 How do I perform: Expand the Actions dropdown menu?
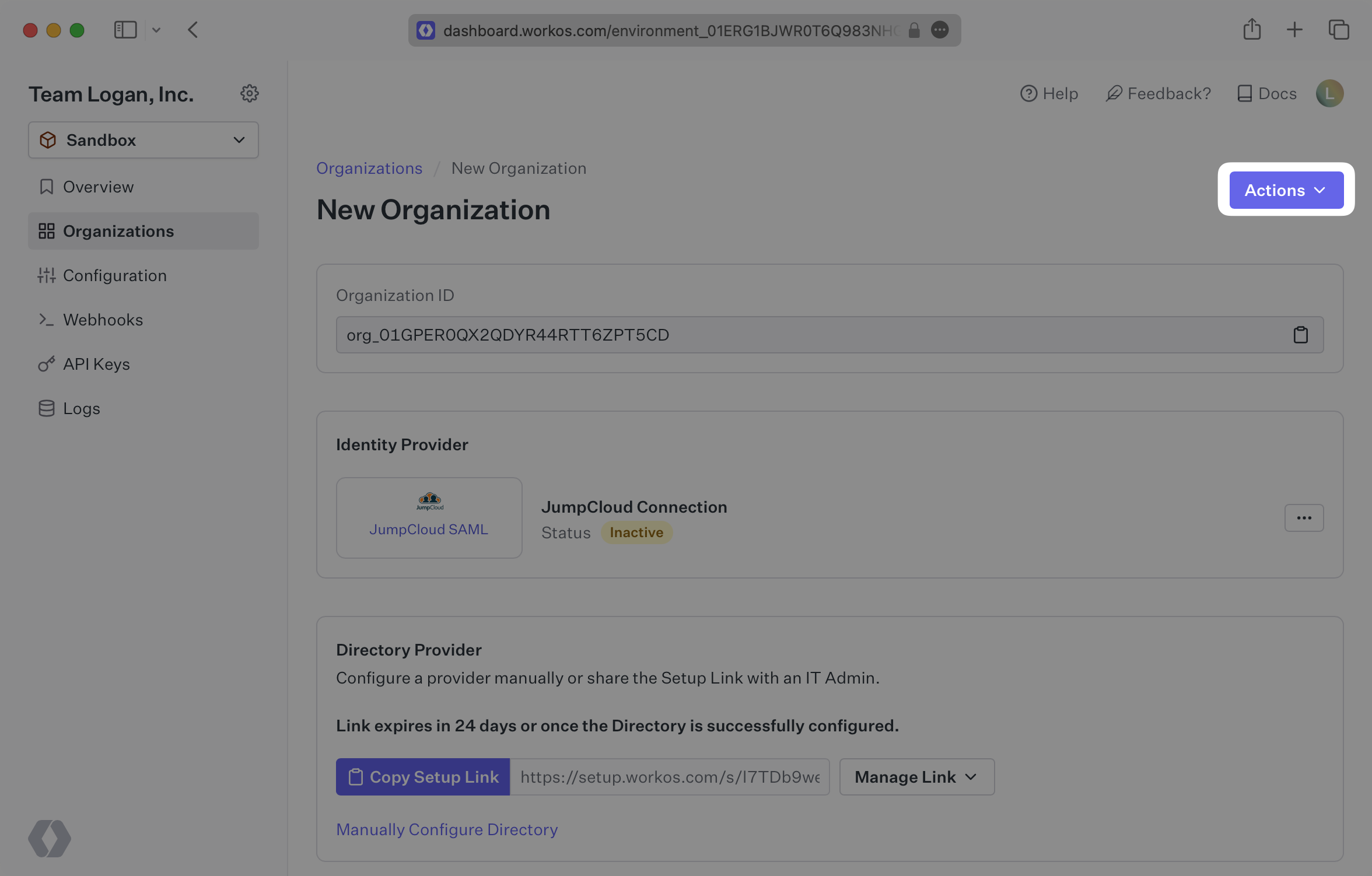(x=1287, y=189)
